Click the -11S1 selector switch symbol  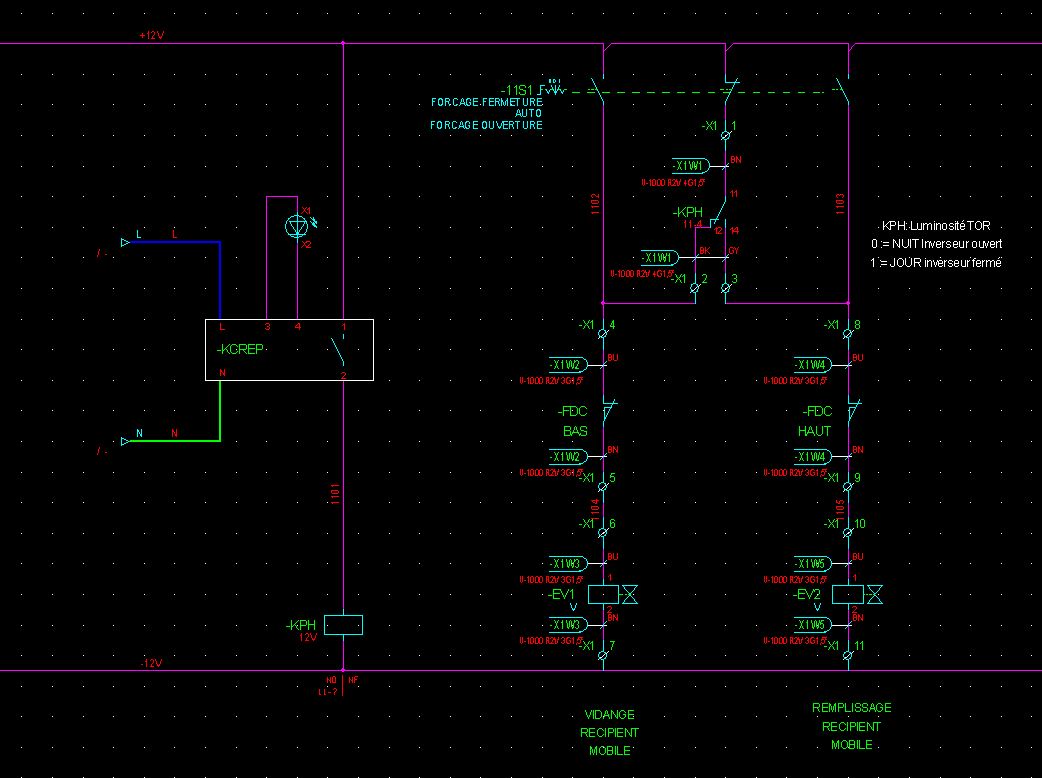pos(553,89)
